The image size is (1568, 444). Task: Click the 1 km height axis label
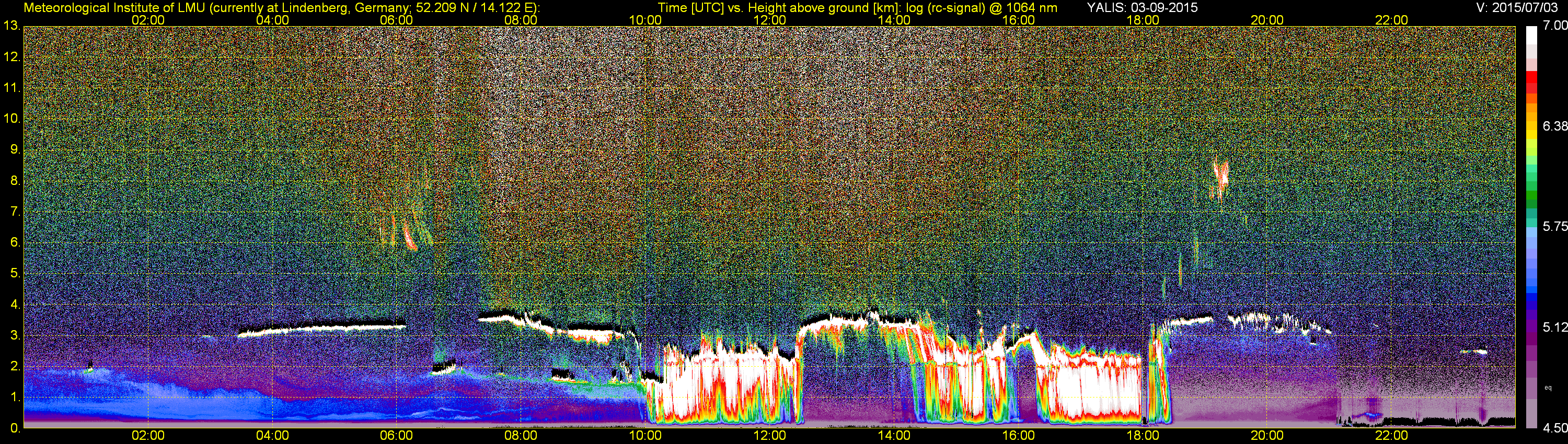pos(15,398)
